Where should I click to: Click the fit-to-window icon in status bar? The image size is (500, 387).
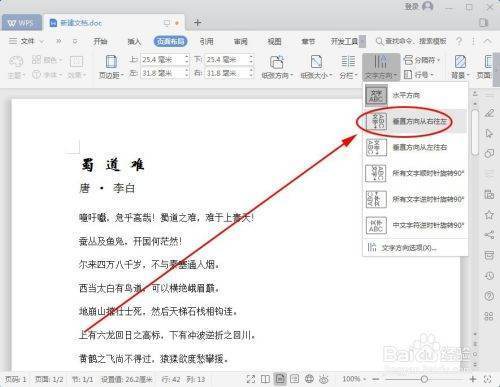click(488, 379)
